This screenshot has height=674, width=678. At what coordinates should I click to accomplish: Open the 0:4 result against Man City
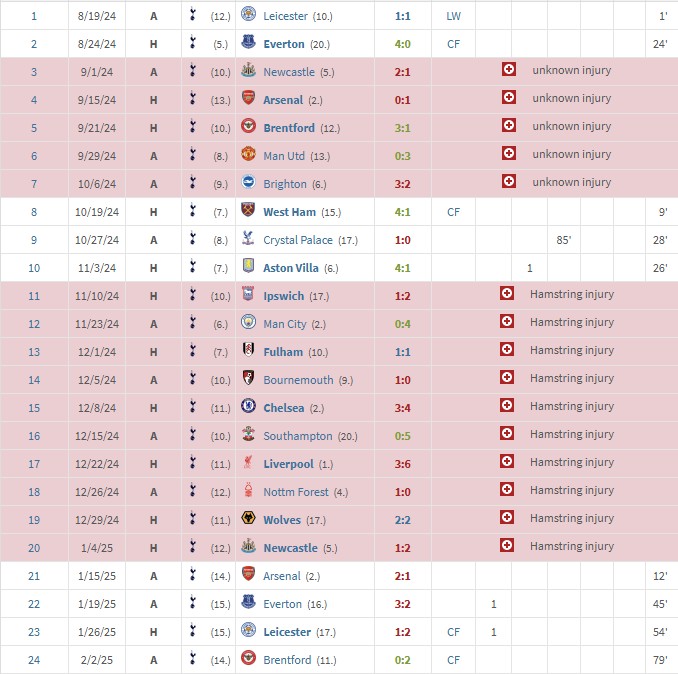[400, 324]
